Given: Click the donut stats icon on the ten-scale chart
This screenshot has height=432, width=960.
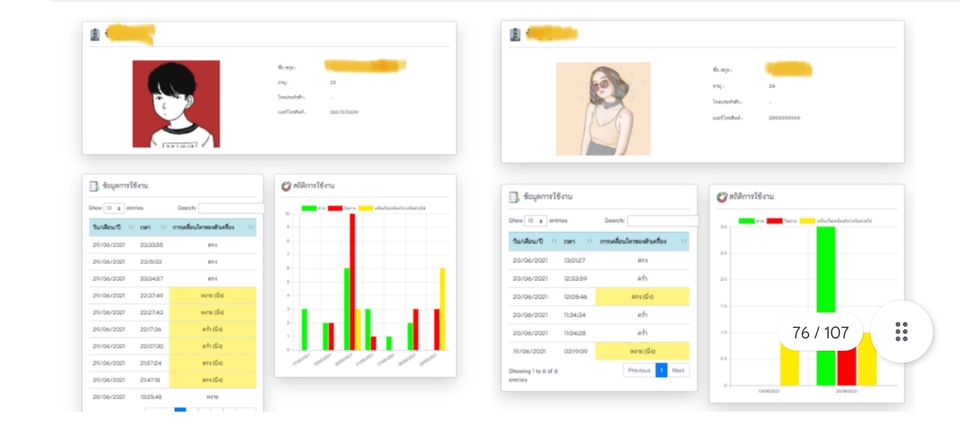Looking at the screenshot, I should point(286,186).
